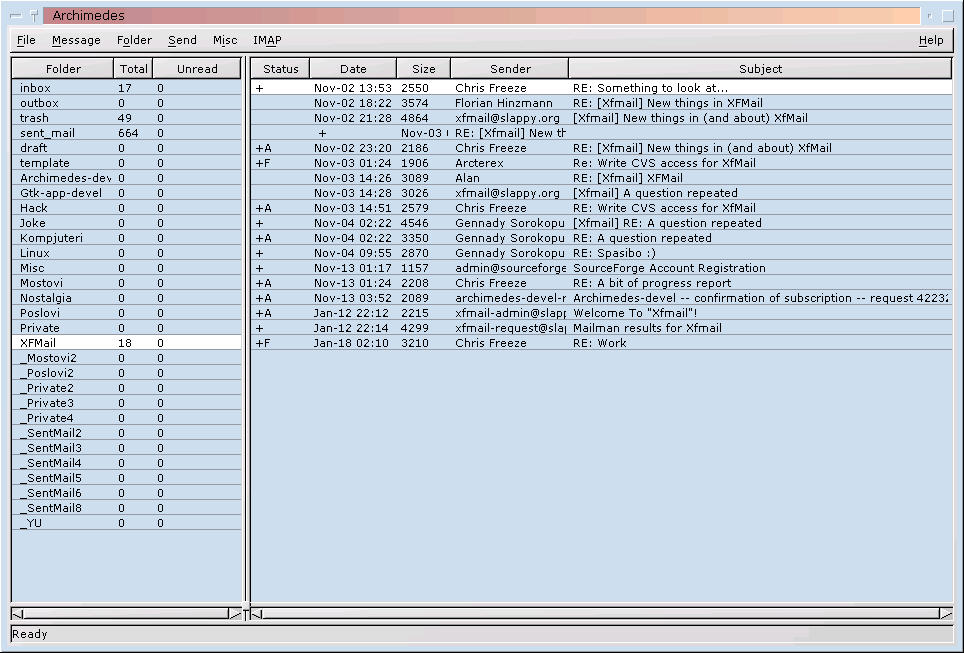
Task: Open the Help menu
Action: [x=930, y=40]
